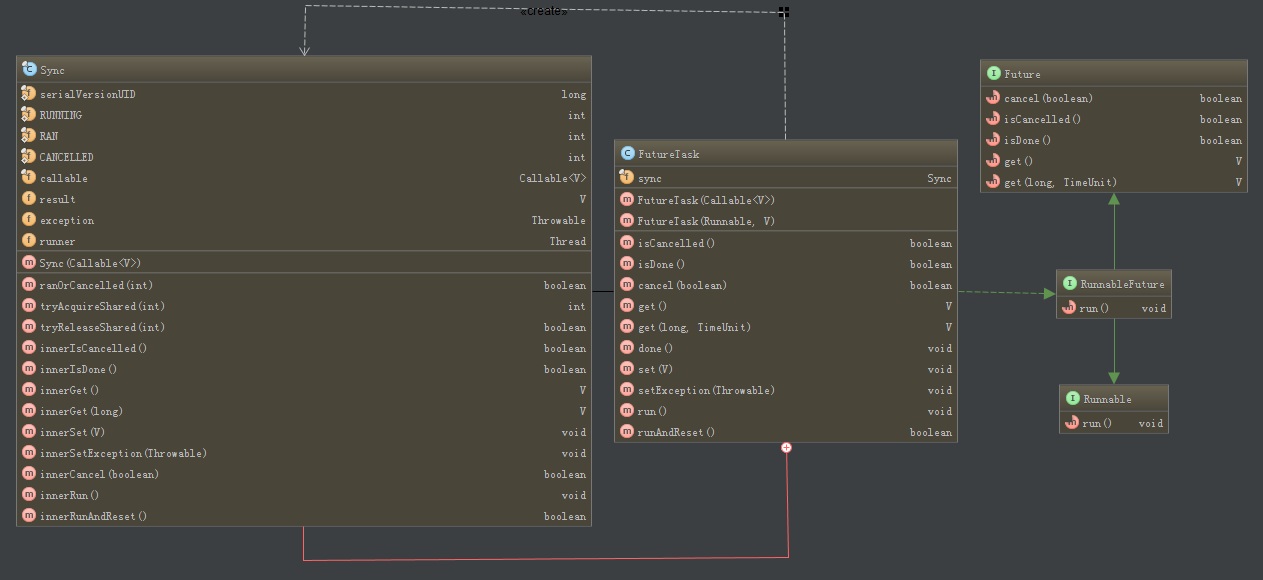This screenshot has width=1263, height=580.
Task: Select isDone() in the FutureTask class
Action: tap(786, 264)
